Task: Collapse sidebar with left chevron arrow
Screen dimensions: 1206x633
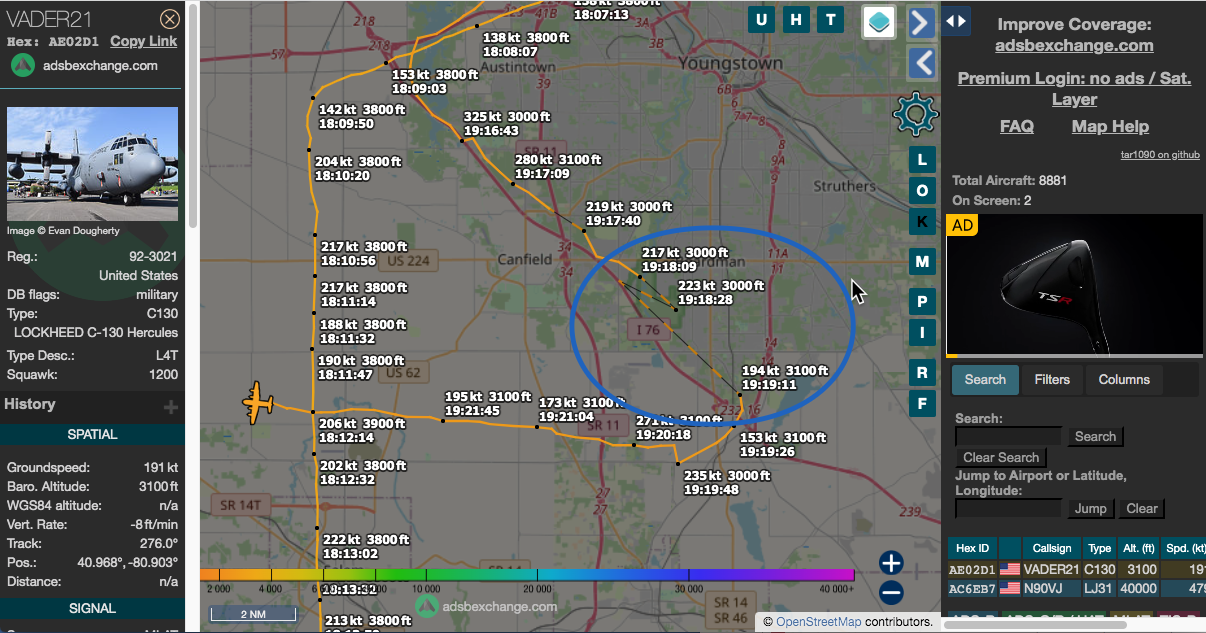Action: pos(921,63)
